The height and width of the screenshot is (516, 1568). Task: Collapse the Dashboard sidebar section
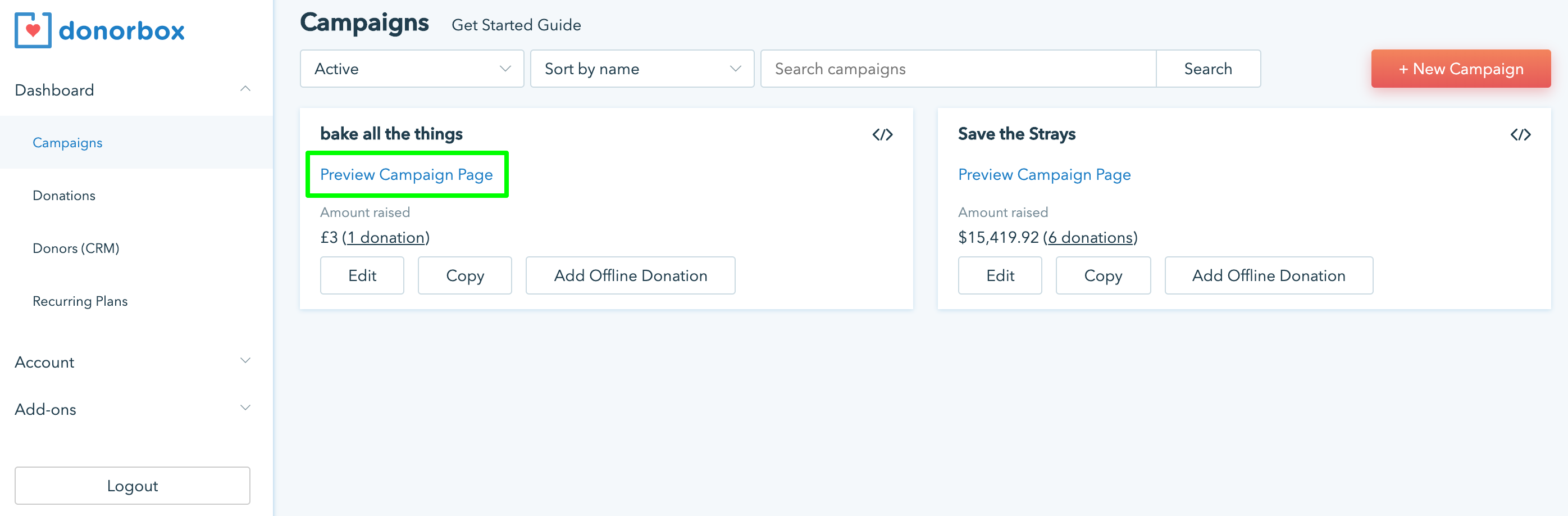(245, 89)
